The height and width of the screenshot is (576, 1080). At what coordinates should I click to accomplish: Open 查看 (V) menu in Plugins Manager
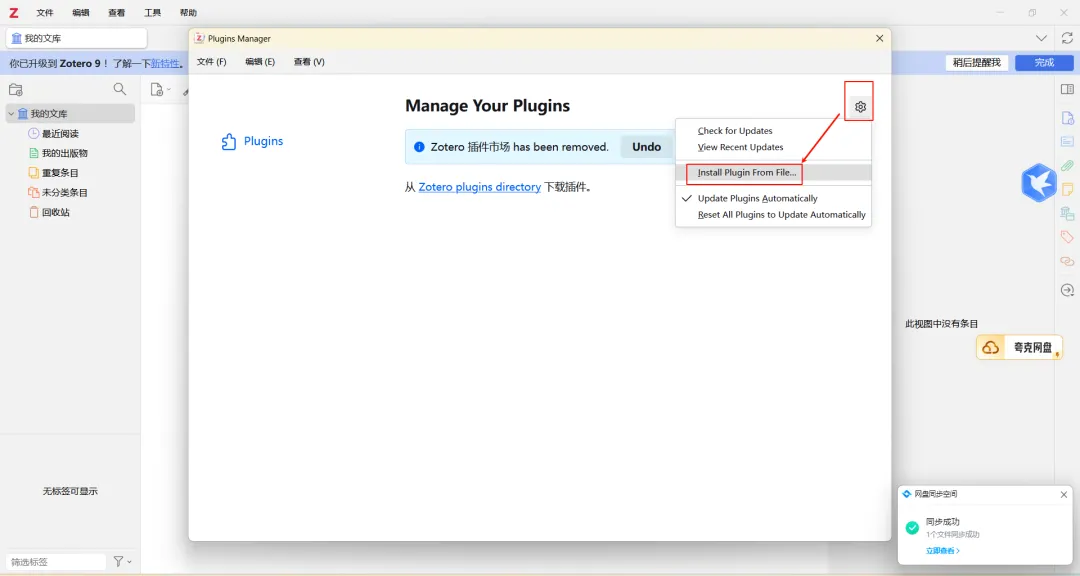[x=309, y=62]
